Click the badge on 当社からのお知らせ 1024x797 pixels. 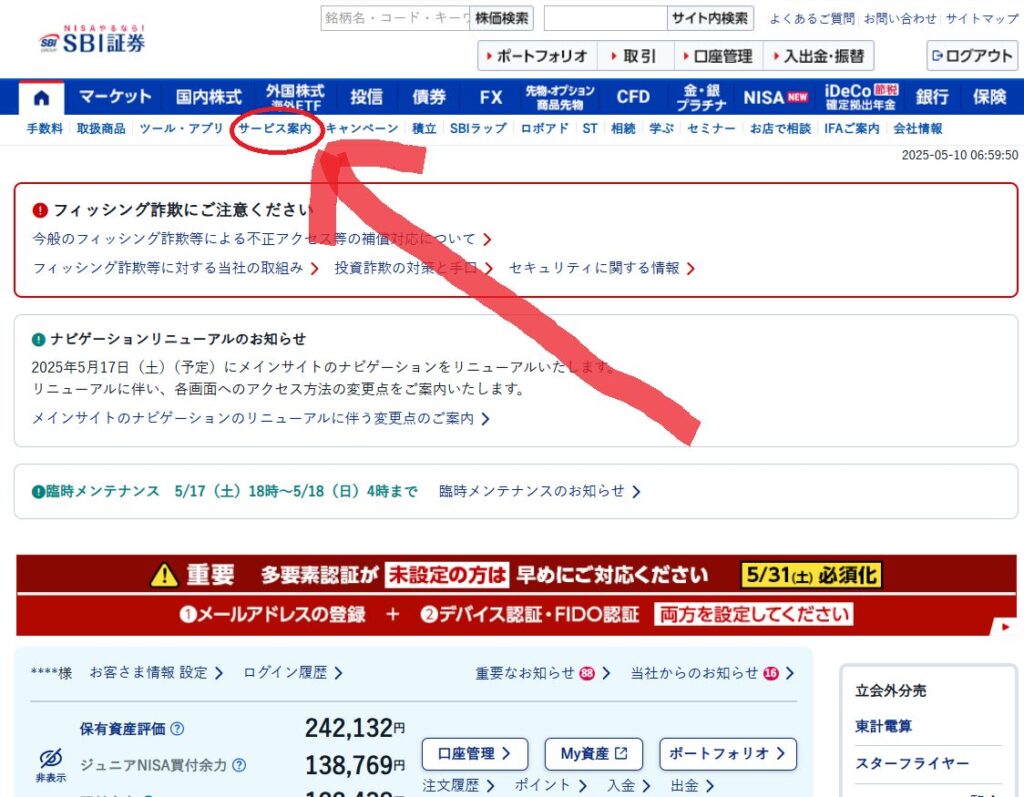[x=771, y=673]
